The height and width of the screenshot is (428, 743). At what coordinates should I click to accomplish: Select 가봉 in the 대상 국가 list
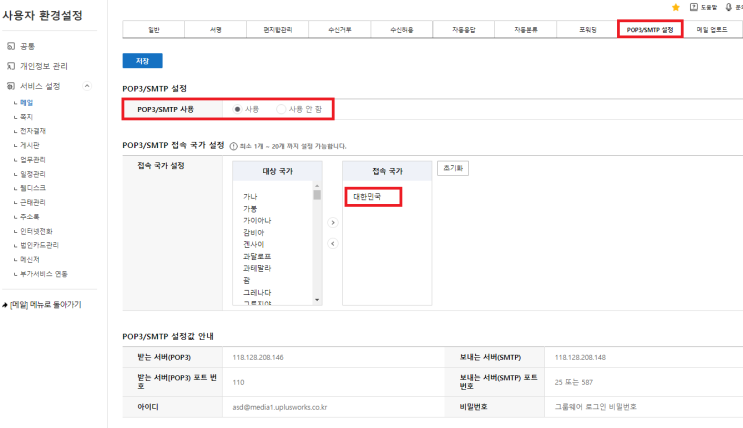(x=250, y=209)
